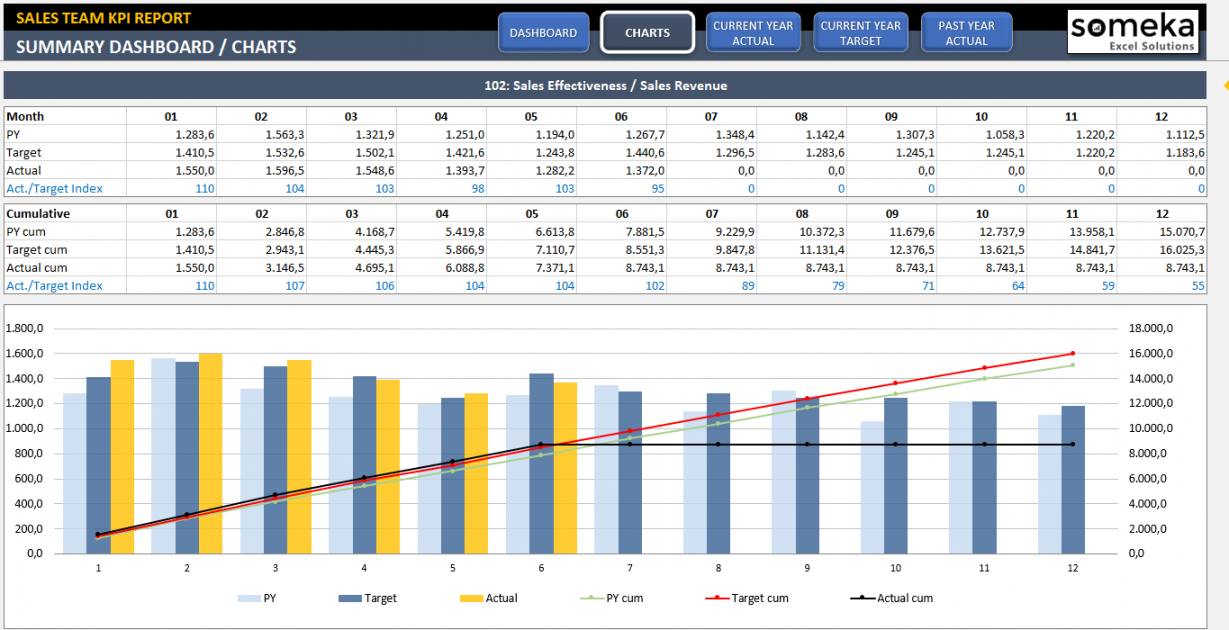This screenshot has width=1229, height=630.
Task: Click the Actual cum cell for month 06
Action: 621,267
